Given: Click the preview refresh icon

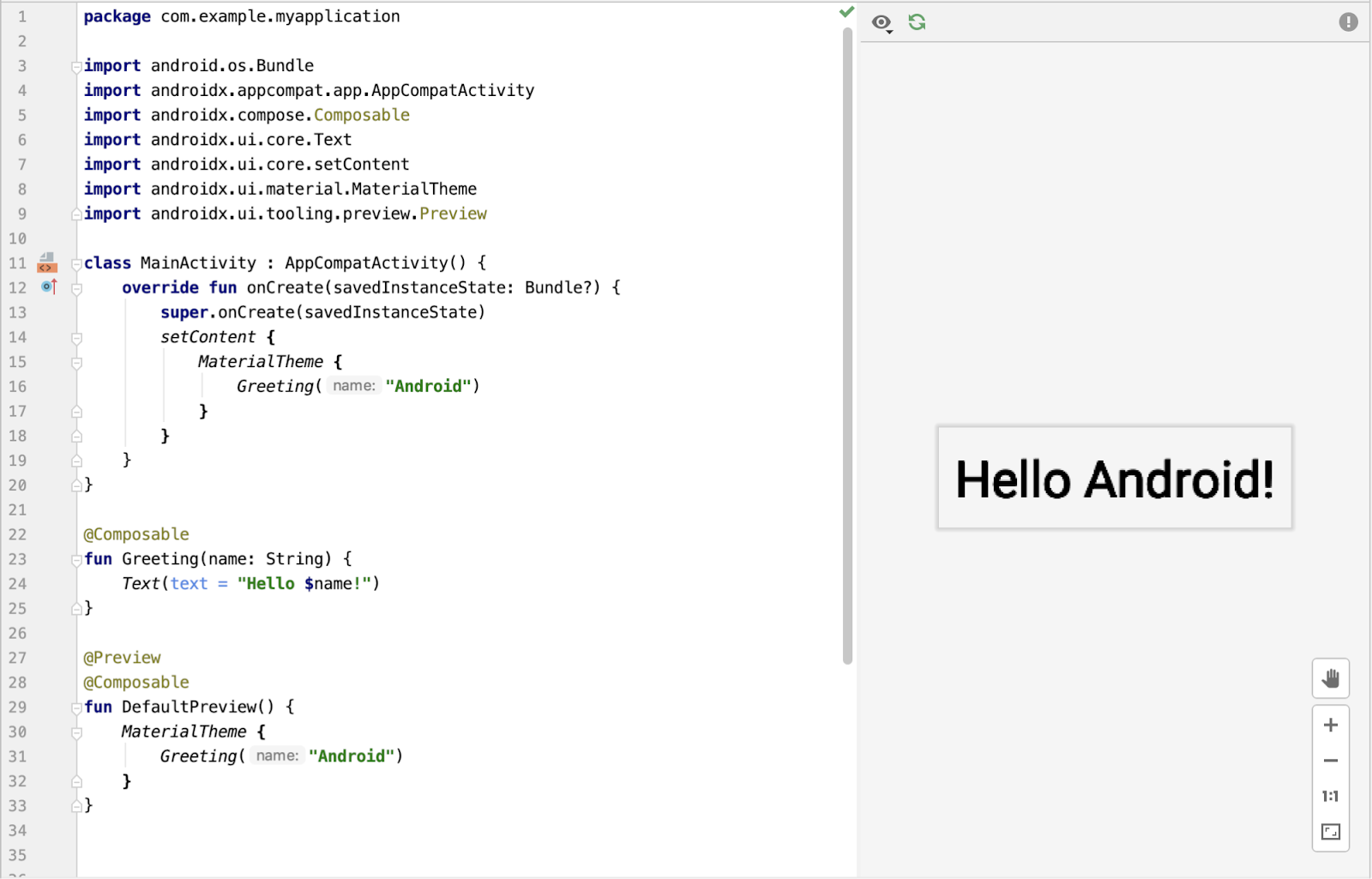Looking at the screenshot, I should point(917,22).
